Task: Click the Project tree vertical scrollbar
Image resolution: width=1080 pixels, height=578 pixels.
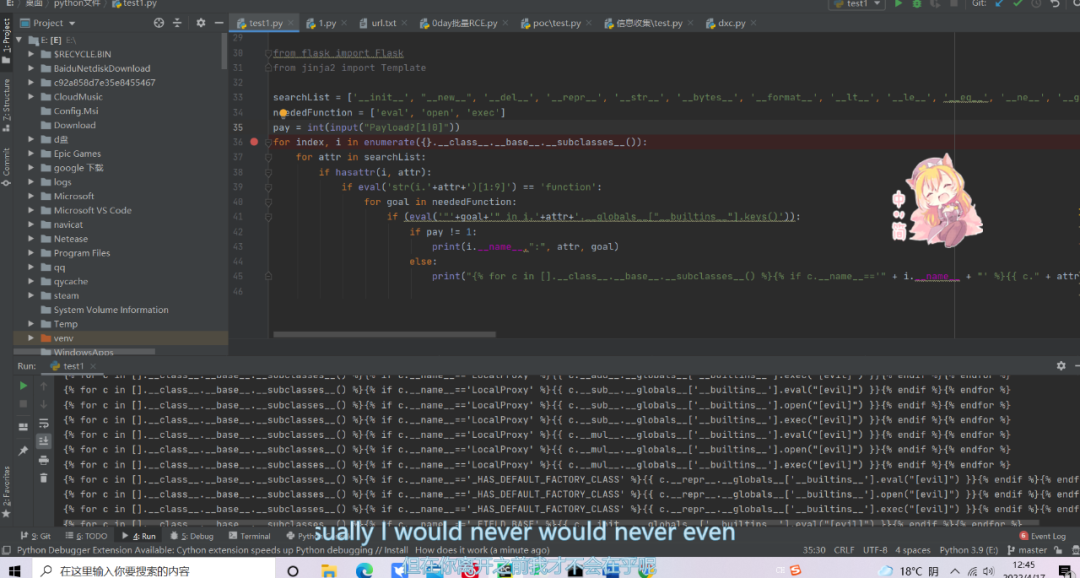Action: click(x=225, y=52)
